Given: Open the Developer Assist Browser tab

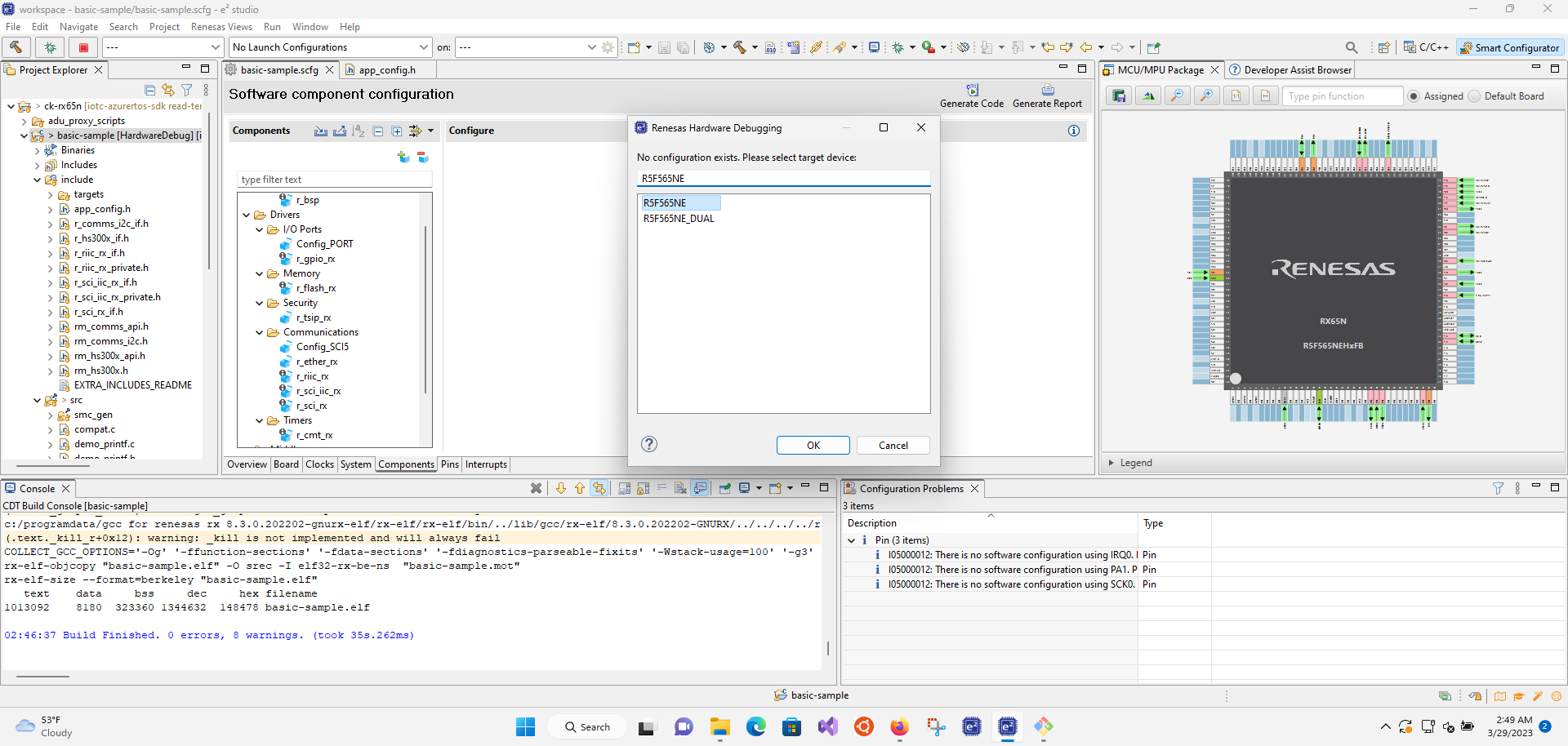Looking at the screenshot, I should [x=1290, y=70].
